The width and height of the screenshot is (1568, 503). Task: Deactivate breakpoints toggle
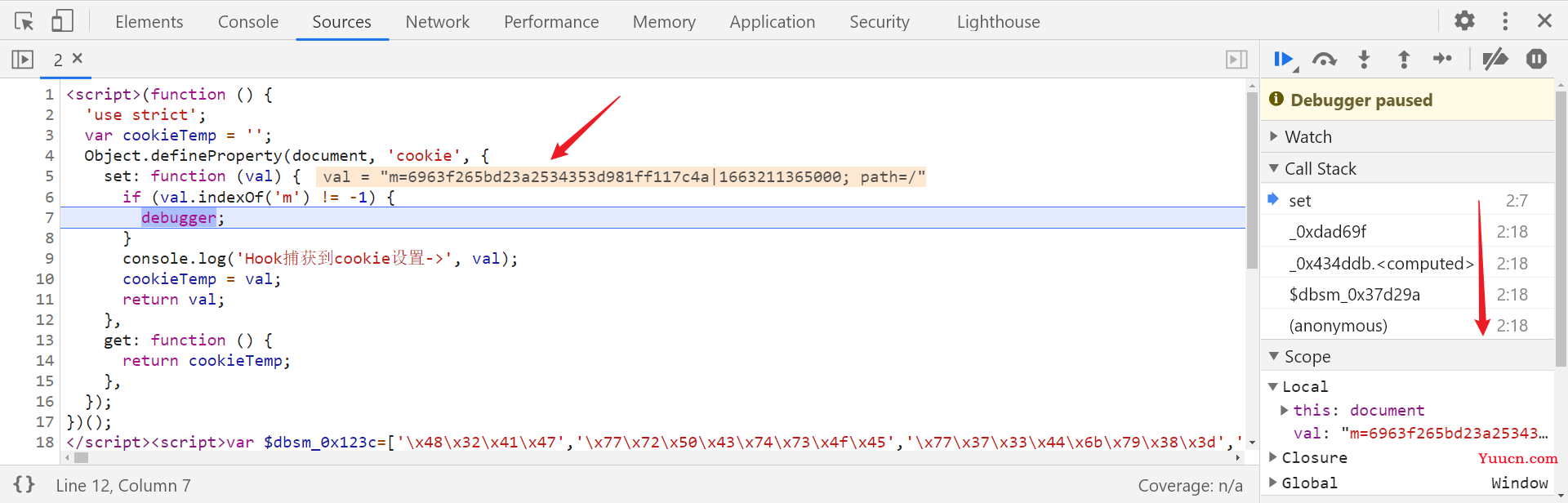[1495, 59]
